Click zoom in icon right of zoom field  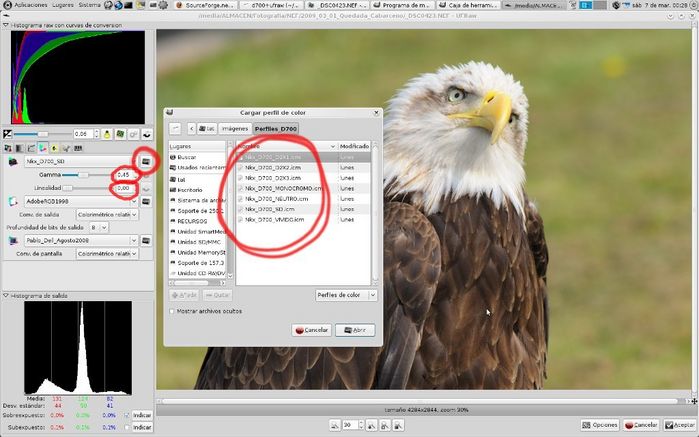pyautogui.click(x=371, y=425)
